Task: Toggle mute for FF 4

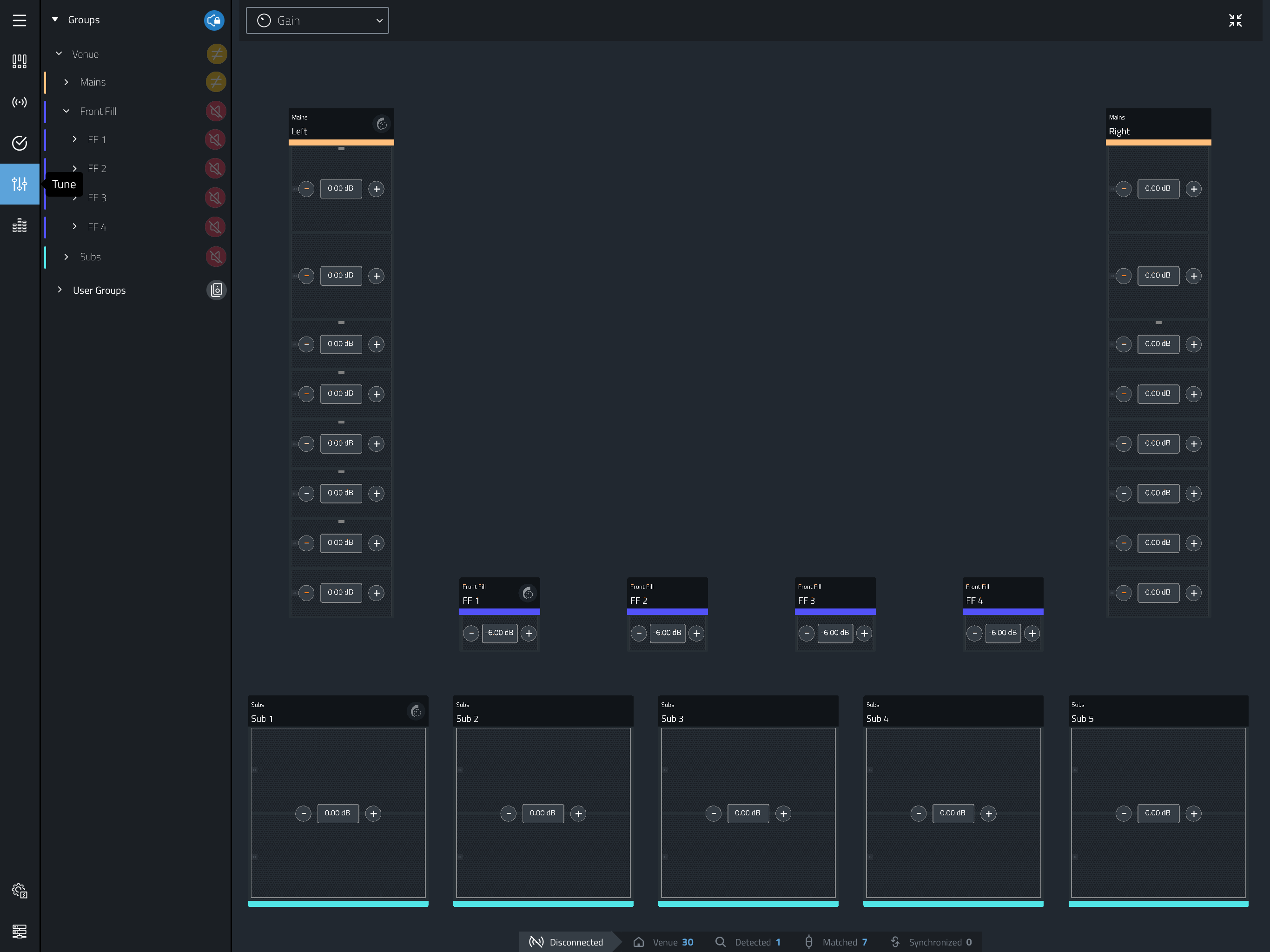Action: 215,227
